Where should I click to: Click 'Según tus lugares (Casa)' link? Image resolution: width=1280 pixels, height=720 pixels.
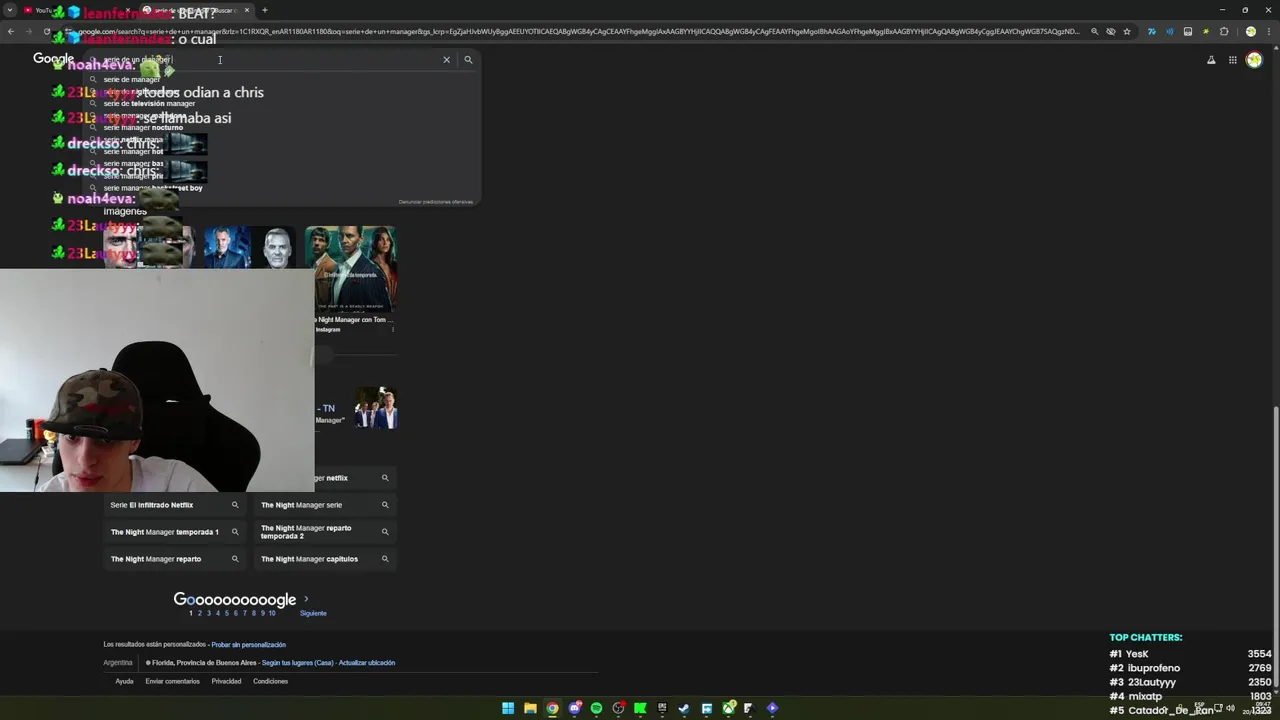pos(297,663)
